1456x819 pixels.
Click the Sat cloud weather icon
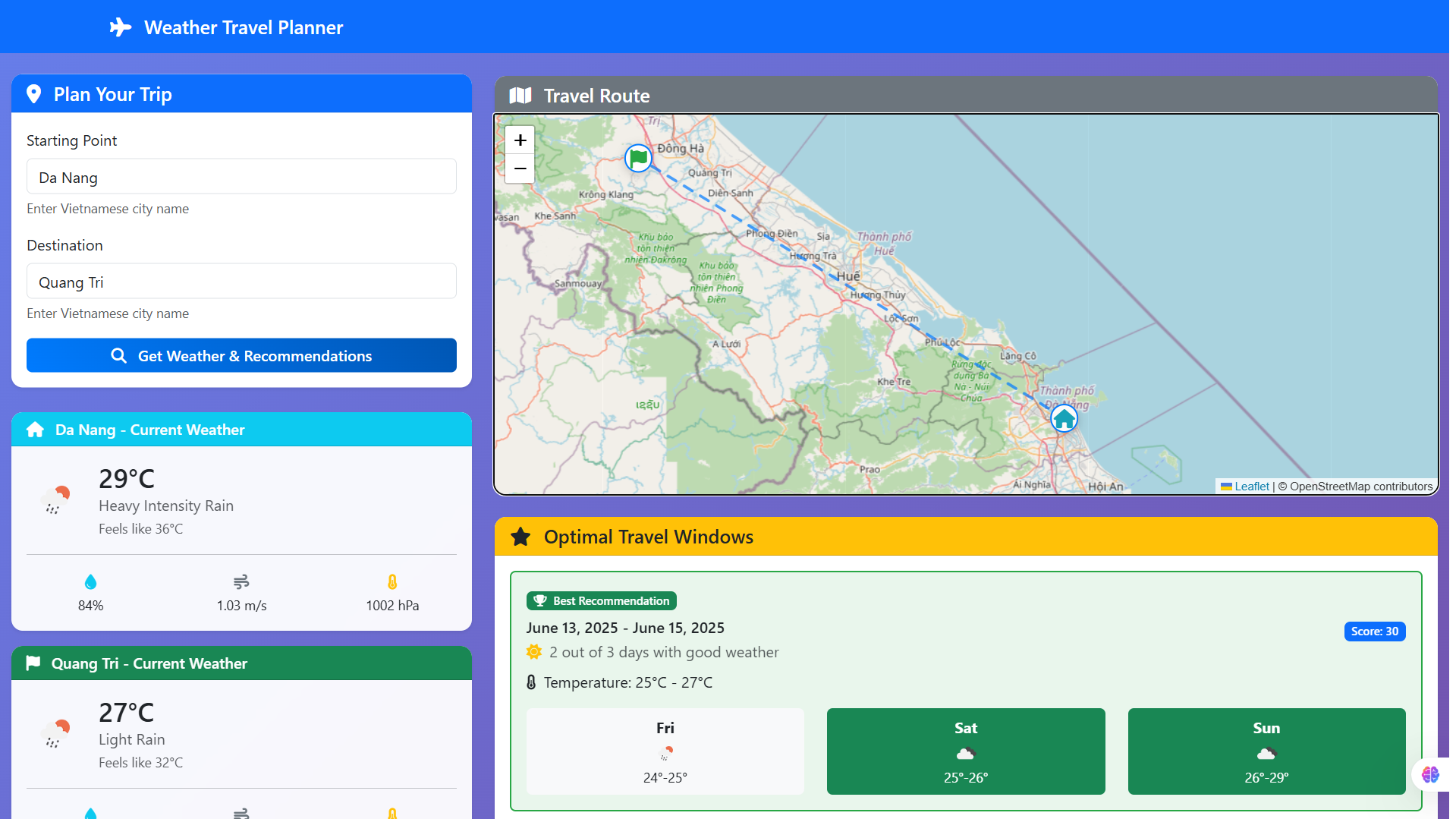coord(966,753)
